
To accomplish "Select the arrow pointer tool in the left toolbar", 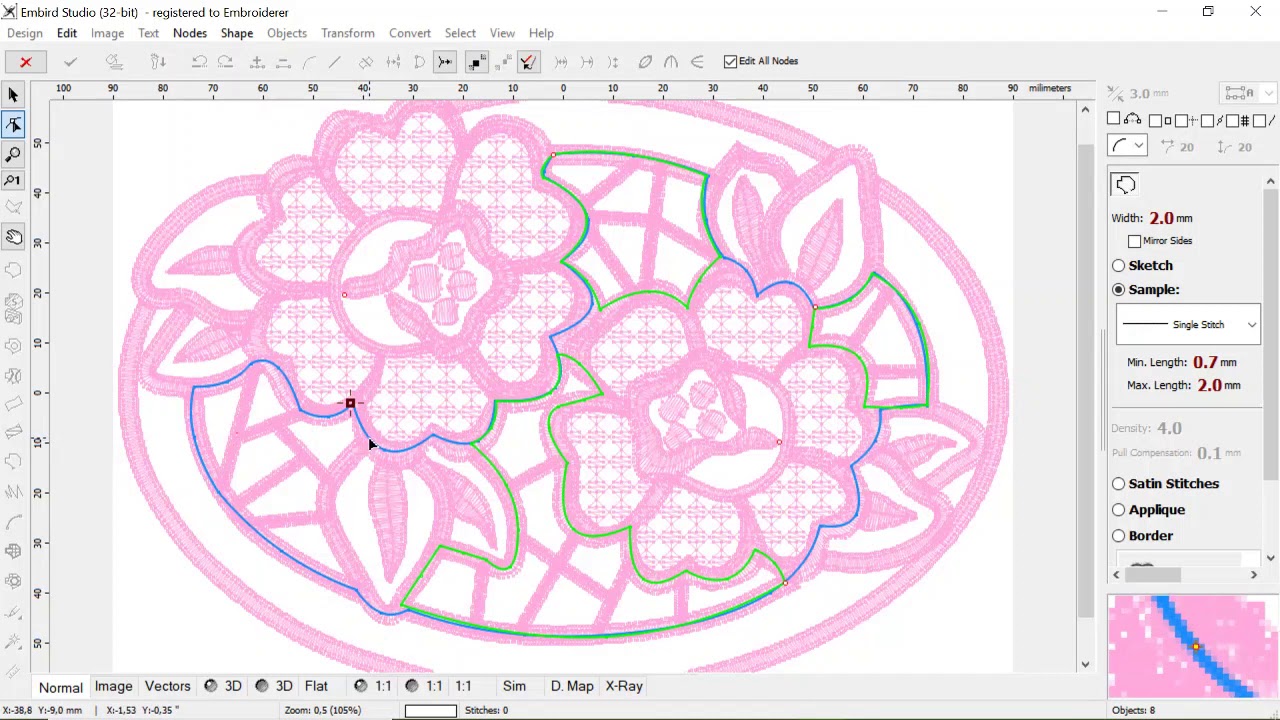I will (x=14, y=95).
